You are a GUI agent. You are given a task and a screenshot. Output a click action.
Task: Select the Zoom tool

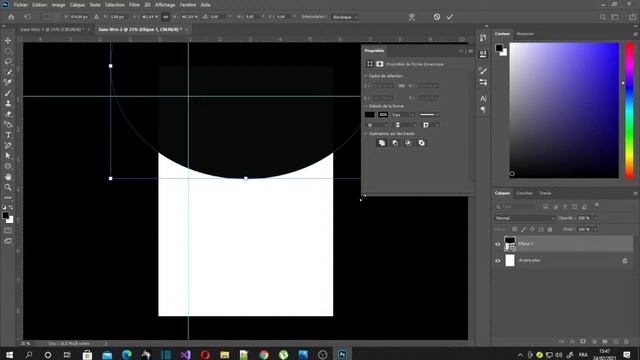pos(8,187)
